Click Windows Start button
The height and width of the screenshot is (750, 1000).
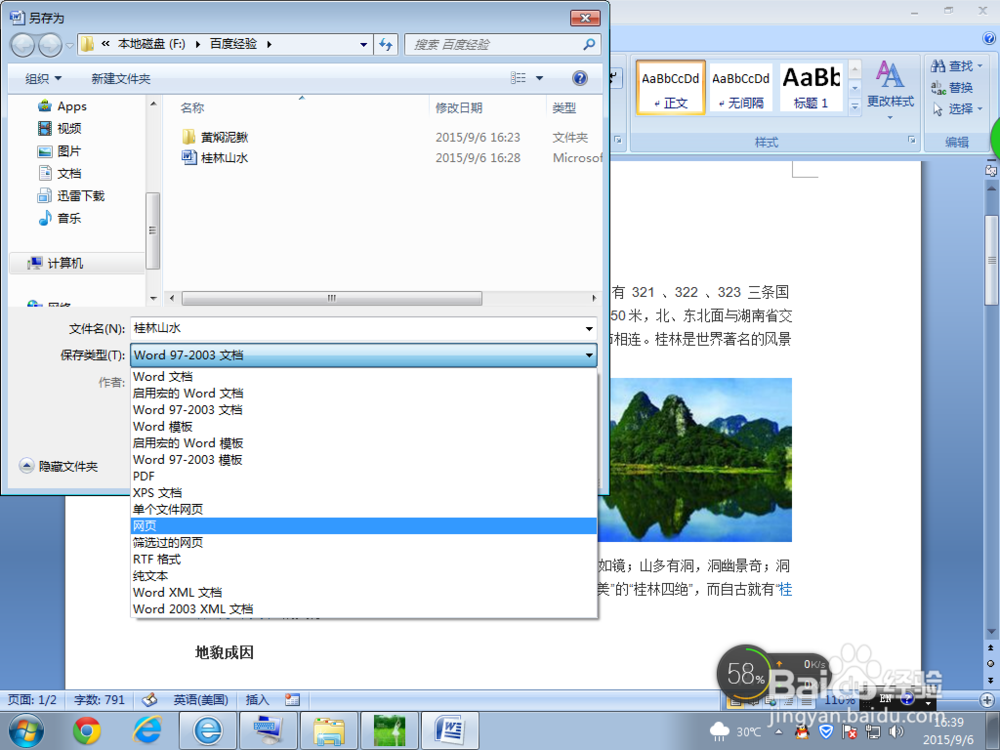click(26, 731)
